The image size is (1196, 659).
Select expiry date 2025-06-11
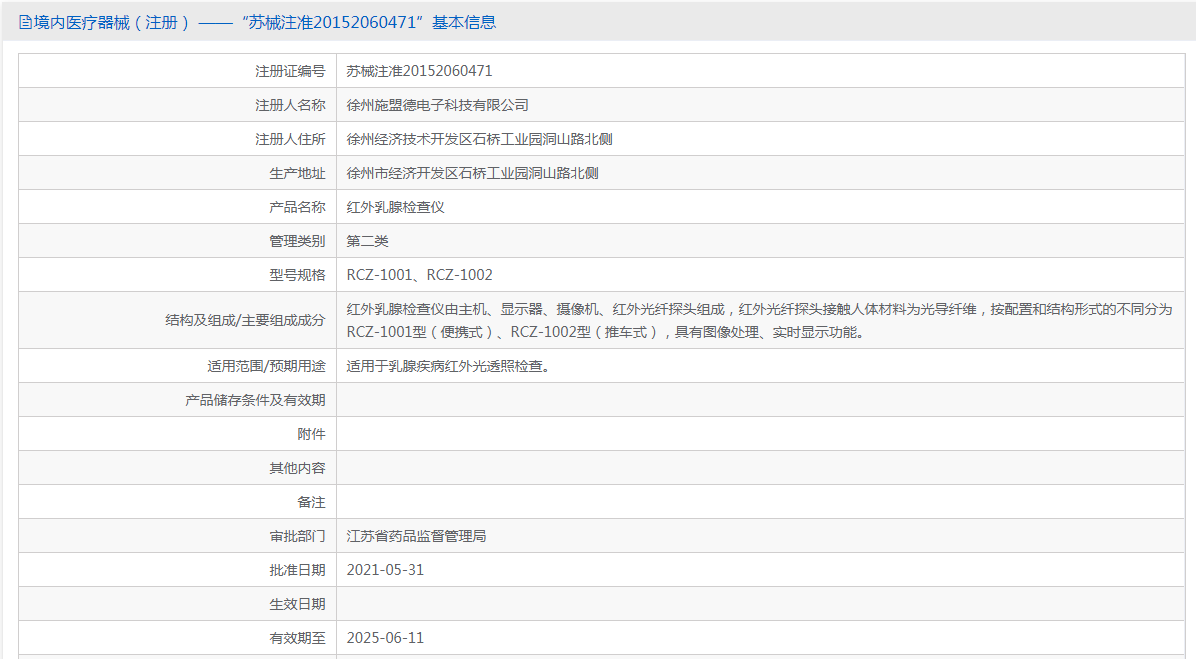[x=385, y=638]
